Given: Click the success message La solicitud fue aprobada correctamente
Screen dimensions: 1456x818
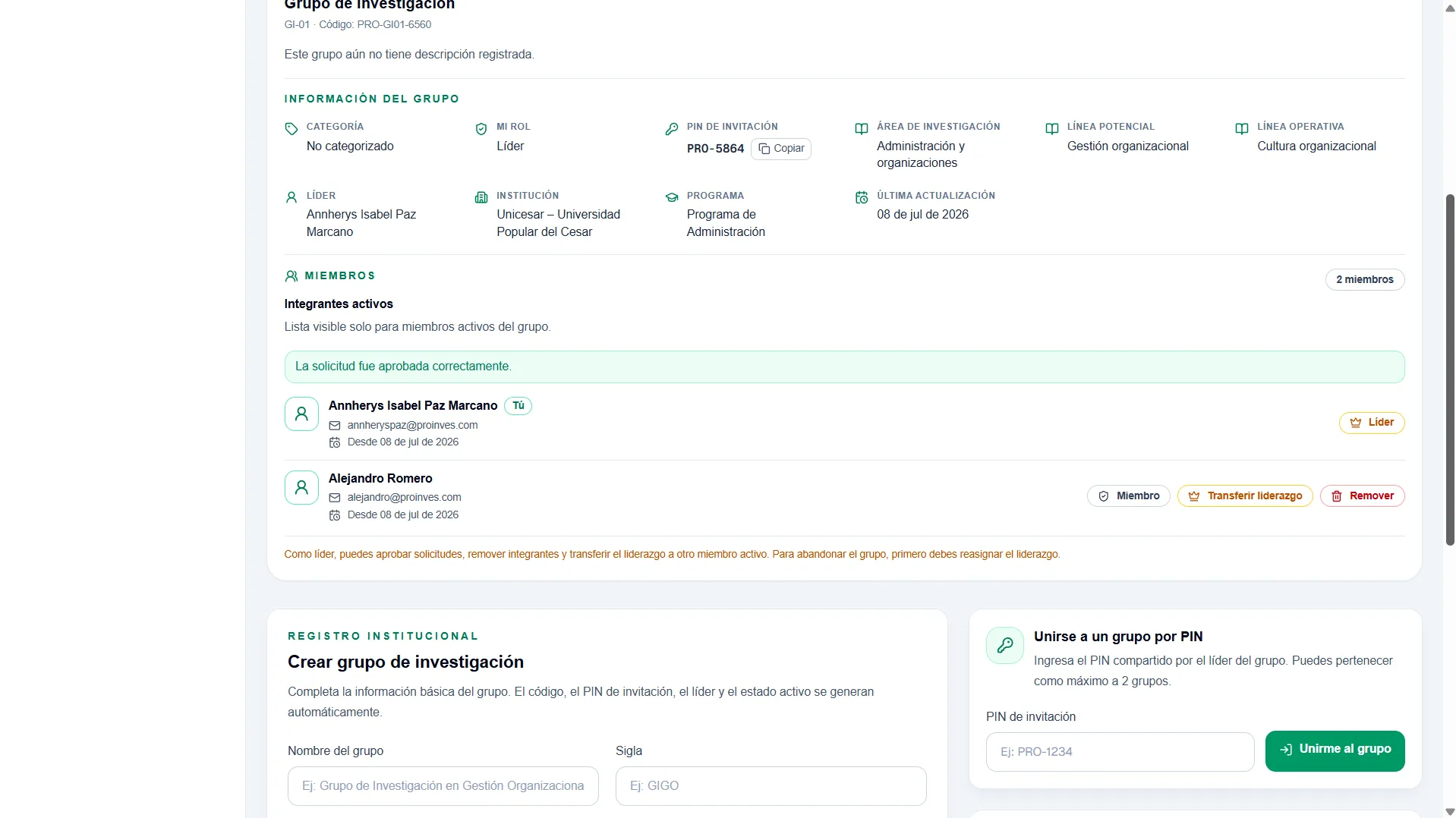Looking at the screenshot, I should (845, 367).
